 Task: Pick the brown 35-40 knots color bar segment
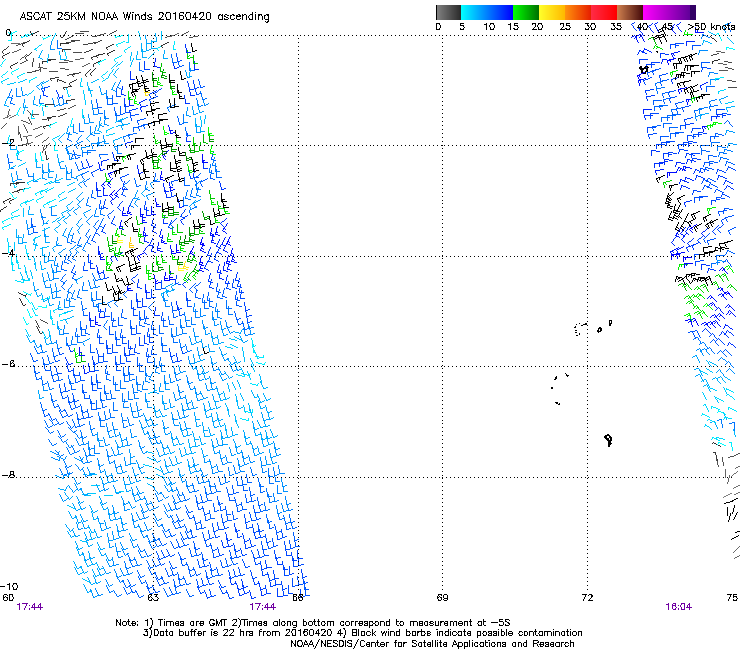[630, 12]
